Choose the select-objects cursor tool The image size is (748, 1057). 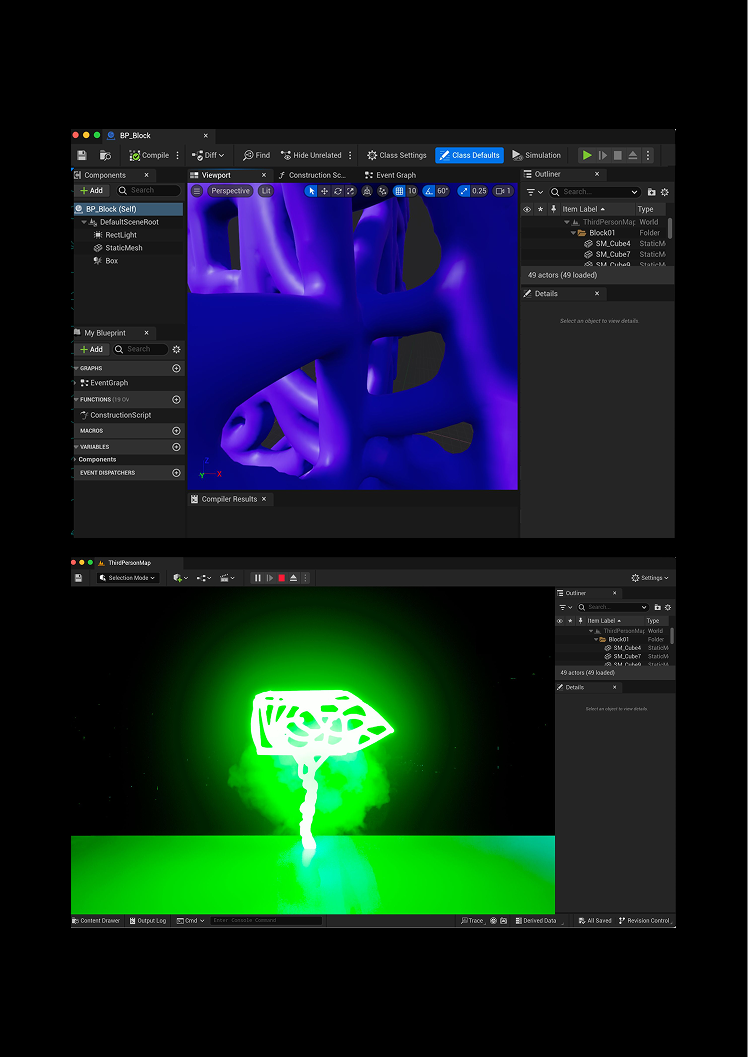pyautogui.click(x=311, y=191)
